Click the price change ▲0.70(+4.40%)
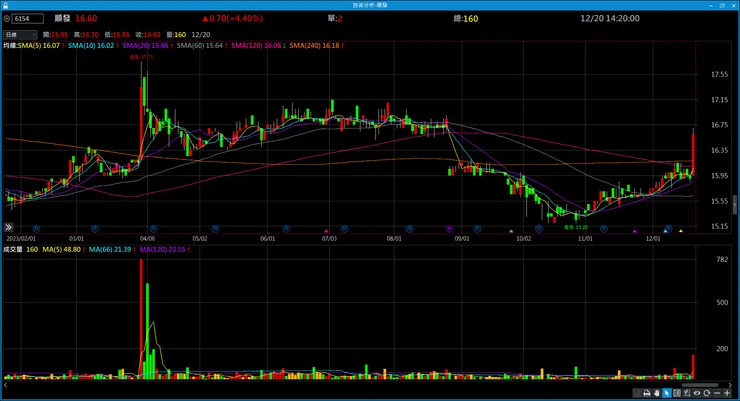Screen dimensions: 740x401 [233, 19]
